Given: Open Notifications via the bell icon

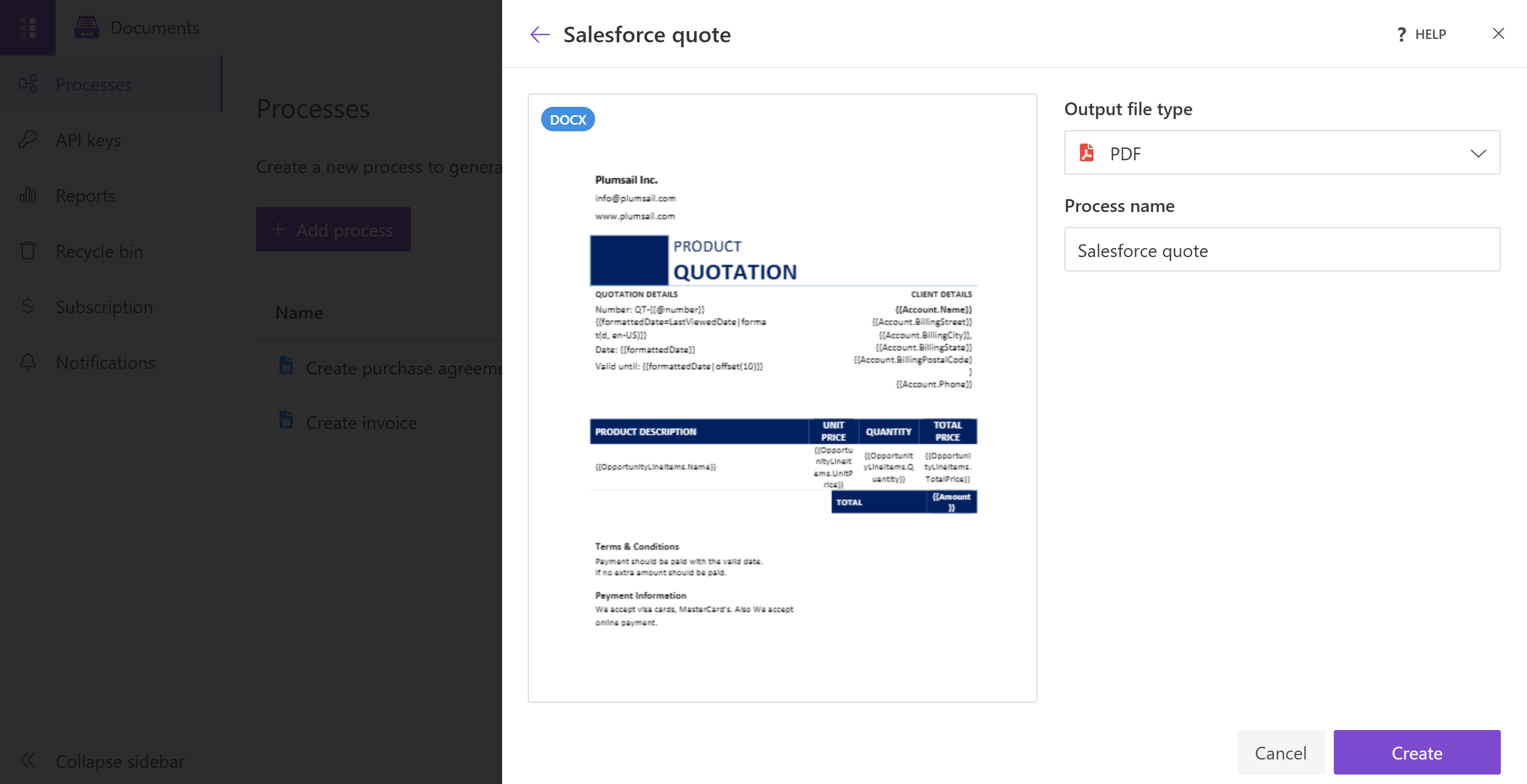Looking at the screenshot, I should 28,362.
